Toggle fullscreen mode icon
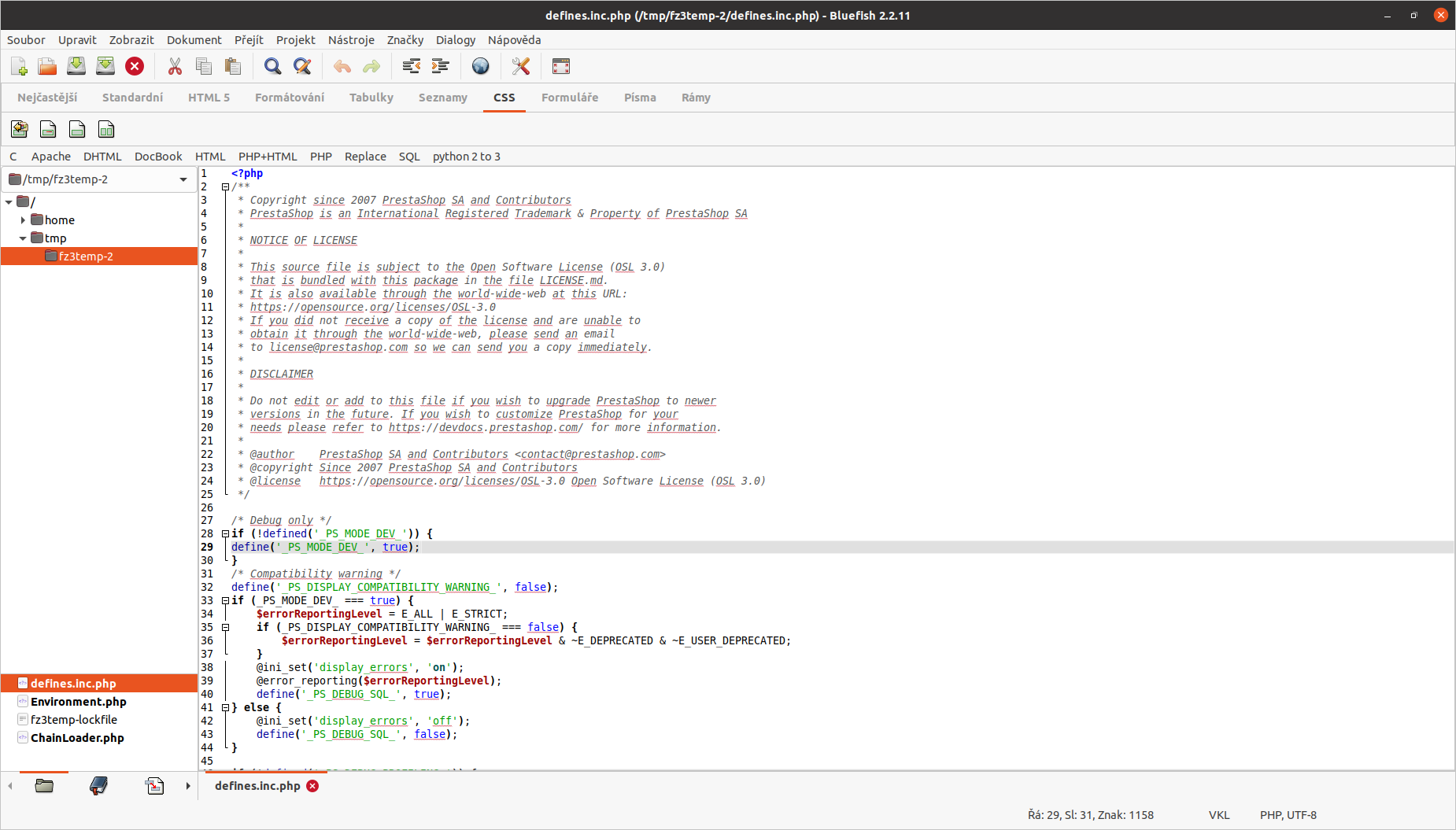This screenshot has width=1456, height=830. pos(560,67)
